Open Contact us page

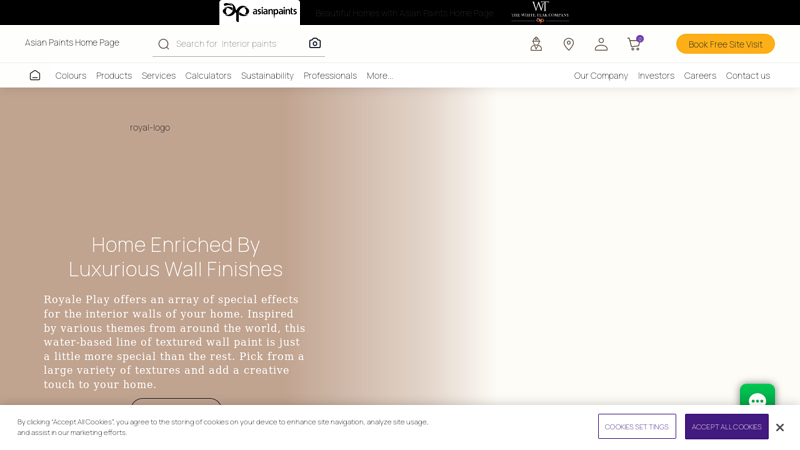pyautogui.click(x=747, y=76)
